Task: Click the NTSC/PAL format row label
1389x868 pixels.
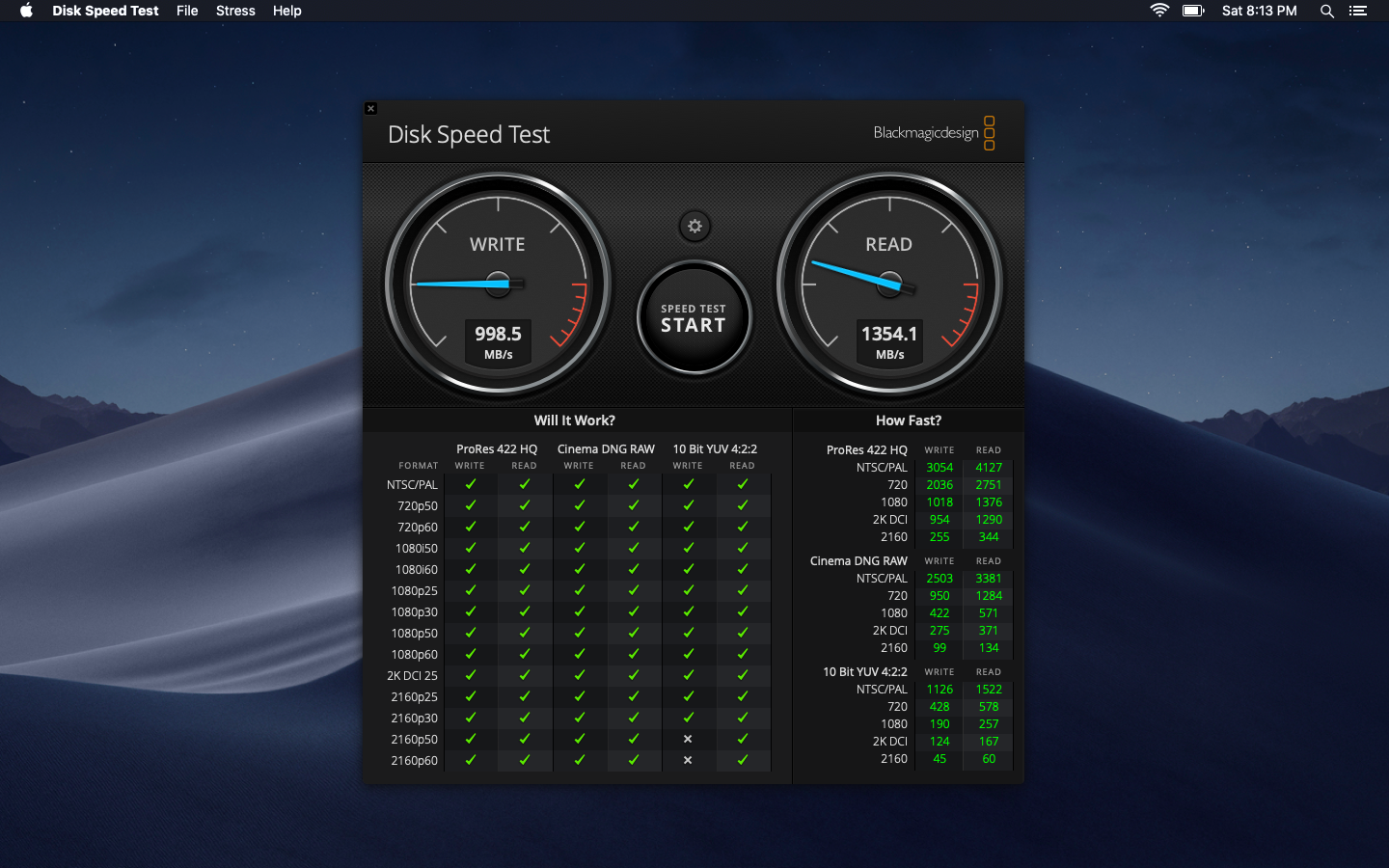Action: tap(412, 485)
